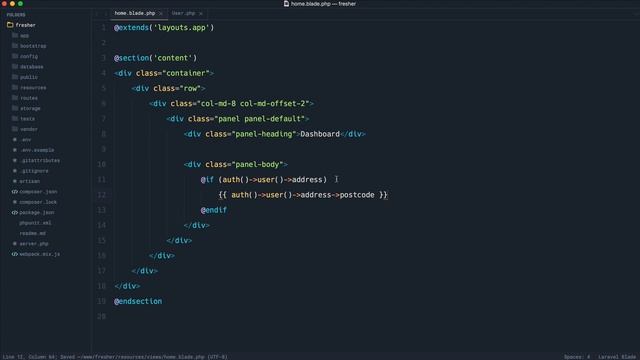This screenshot has width=640, height=360.
Task: Expand the config folder
Action: pos(29,56)
